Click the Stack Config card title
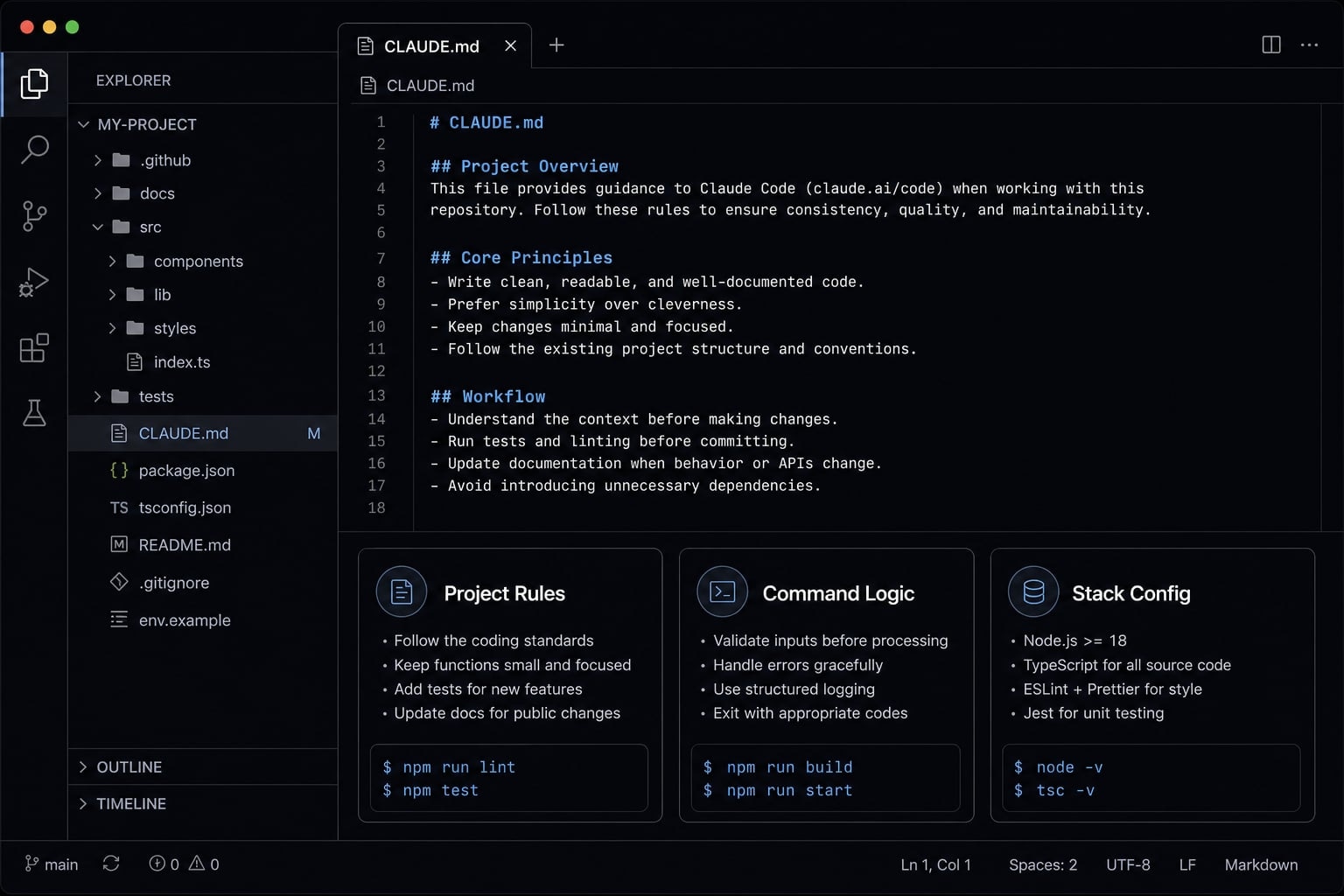 [1131, 593]
